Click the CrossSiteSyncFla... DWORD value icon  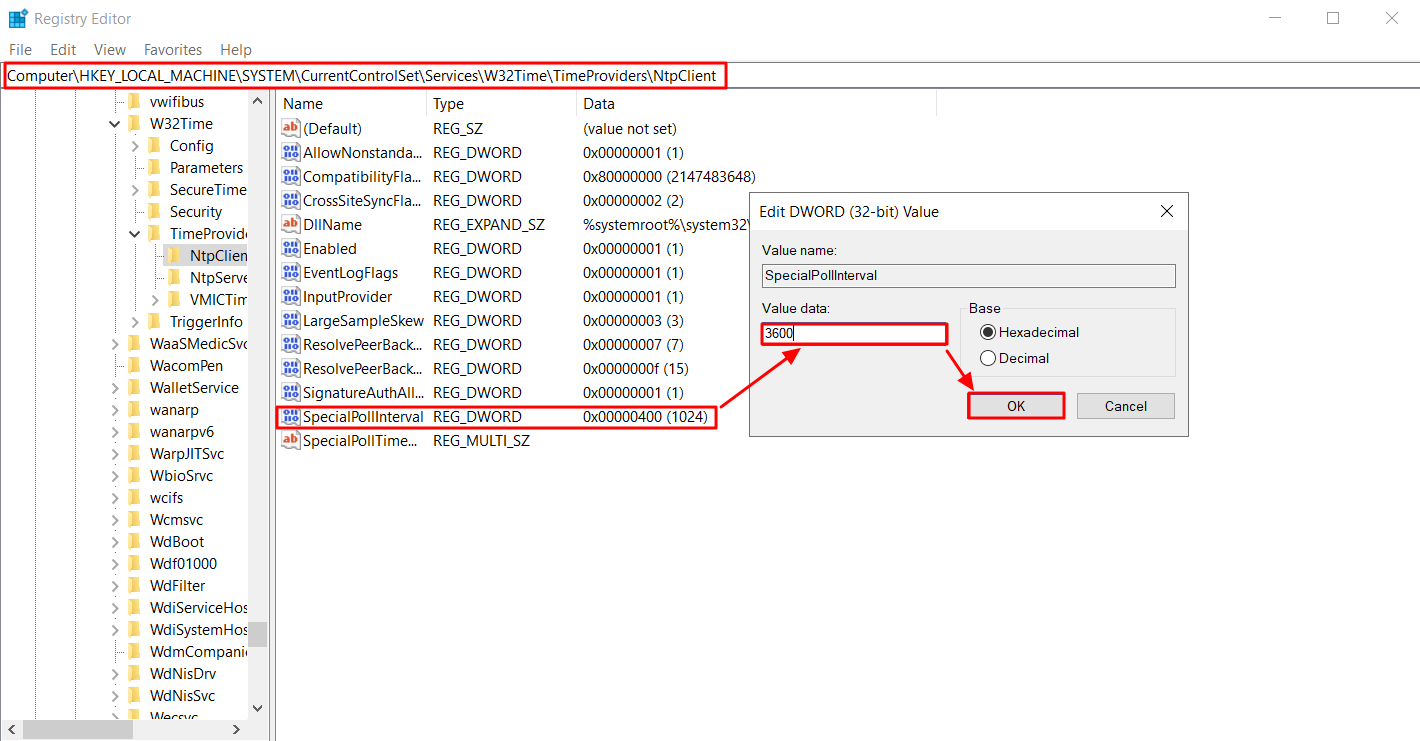(x=291, y=200)
